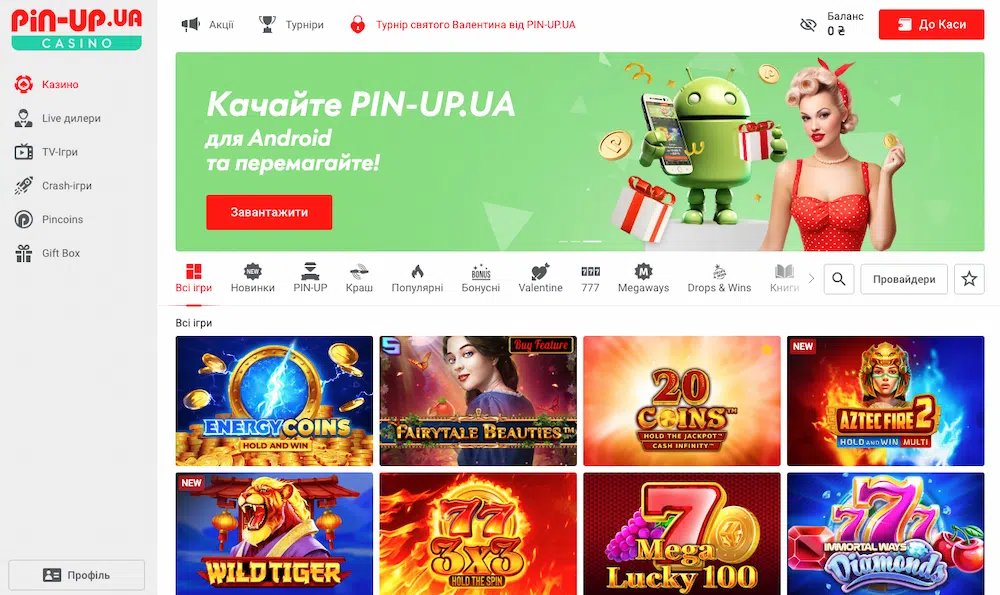The width and height of the screenshot is (1000, 595).
Task: Open the Провайдери providers list
Action: (904, 279)
